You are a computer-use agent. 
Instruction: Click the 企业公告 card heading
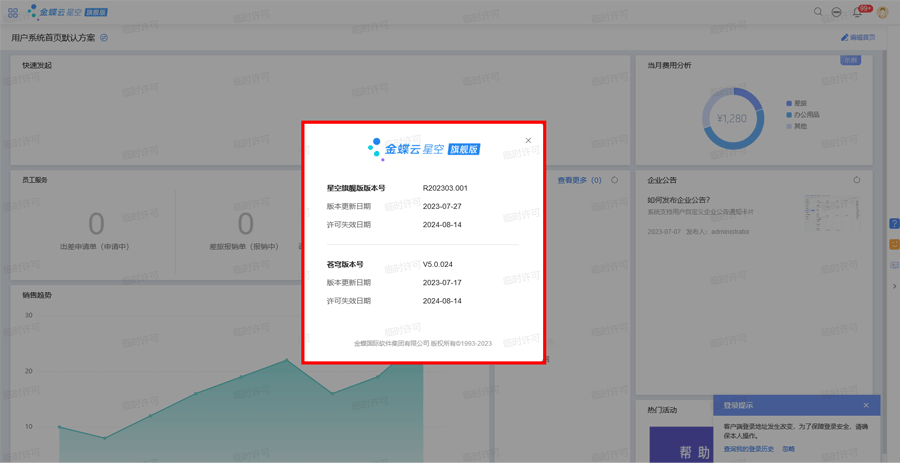pos(662,180)
